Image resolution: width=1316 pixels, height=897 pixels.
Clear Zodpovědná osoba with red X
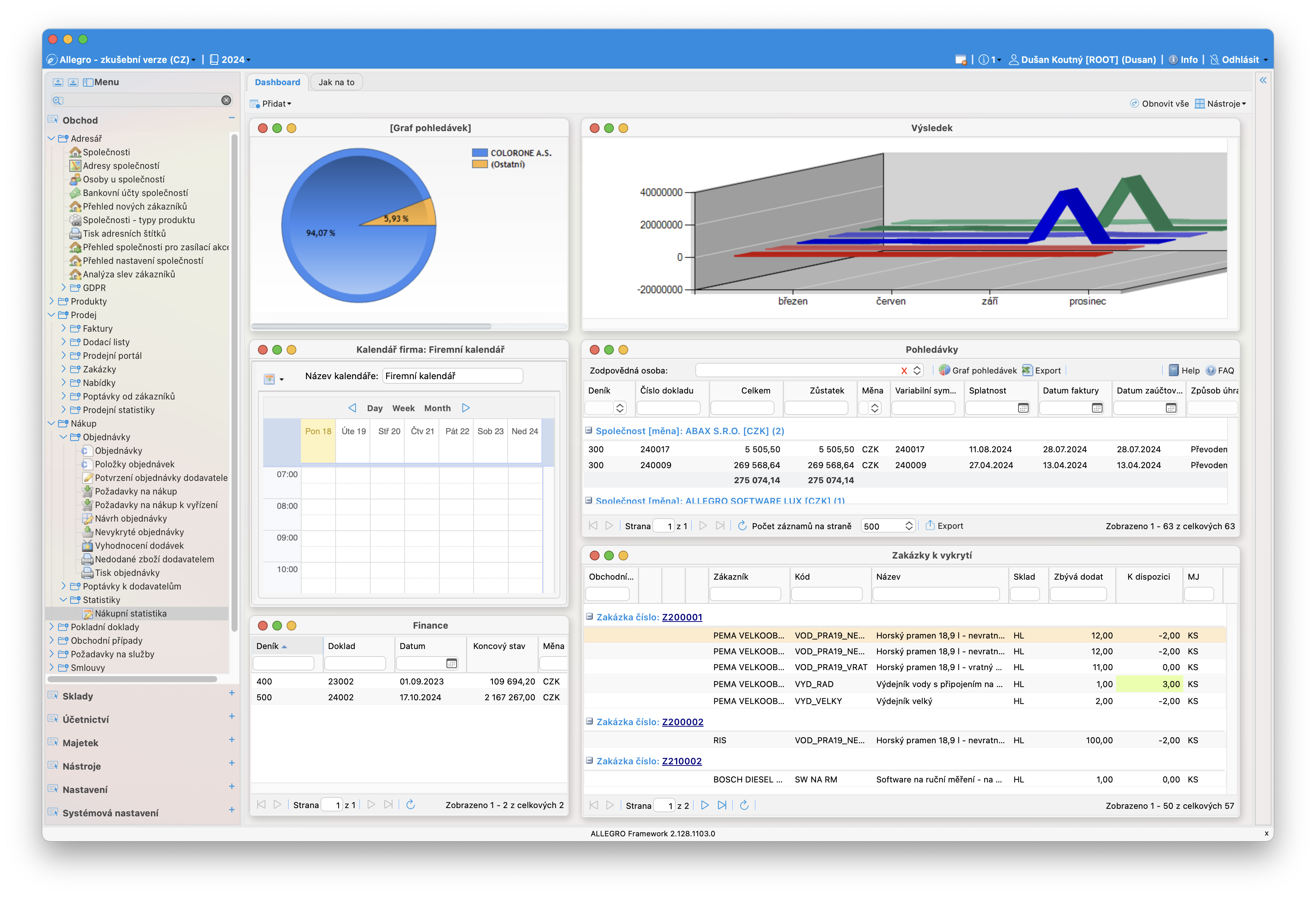(x=904, y=370)
